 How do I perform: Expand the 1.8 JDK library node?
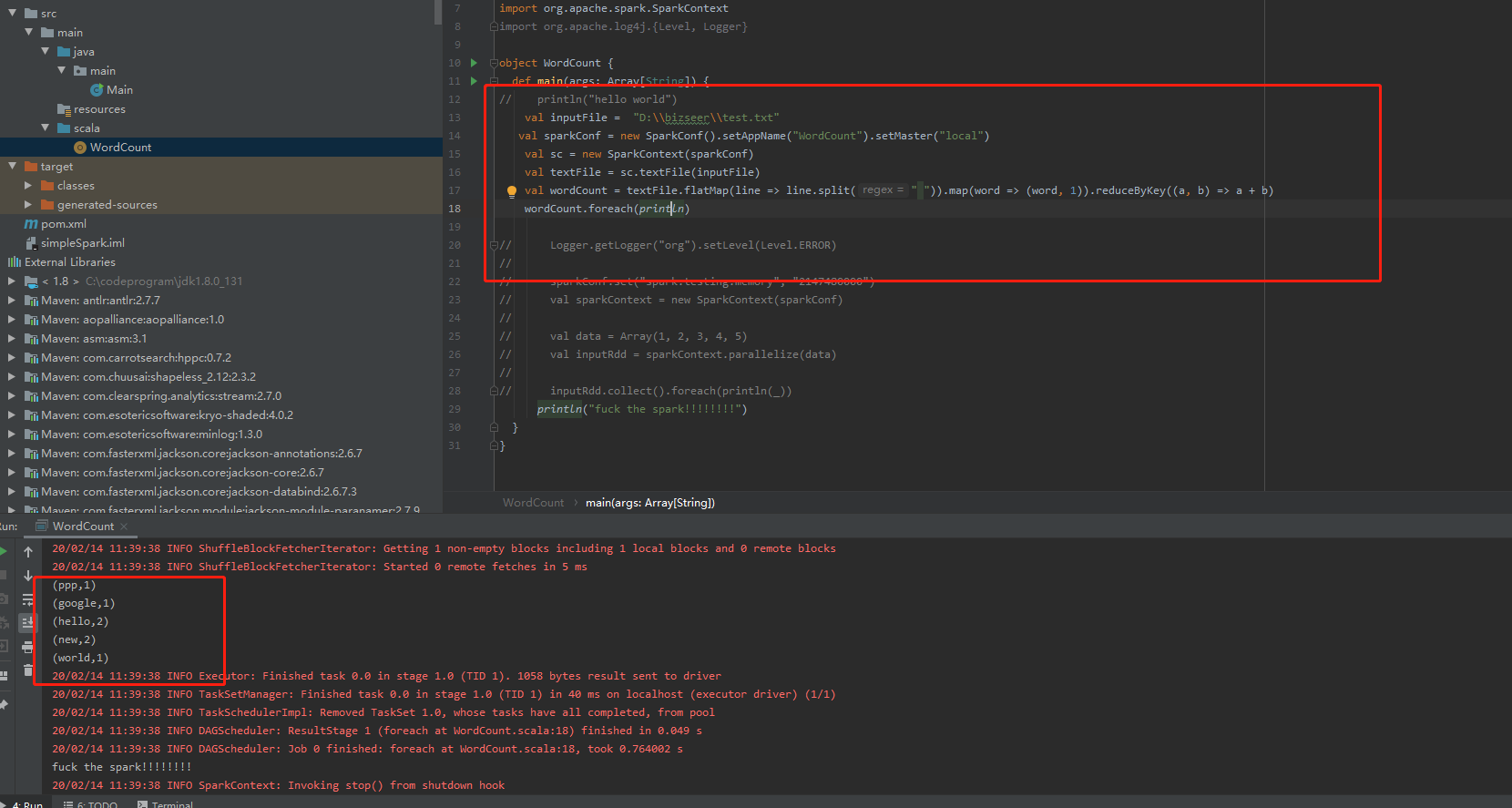12,281
